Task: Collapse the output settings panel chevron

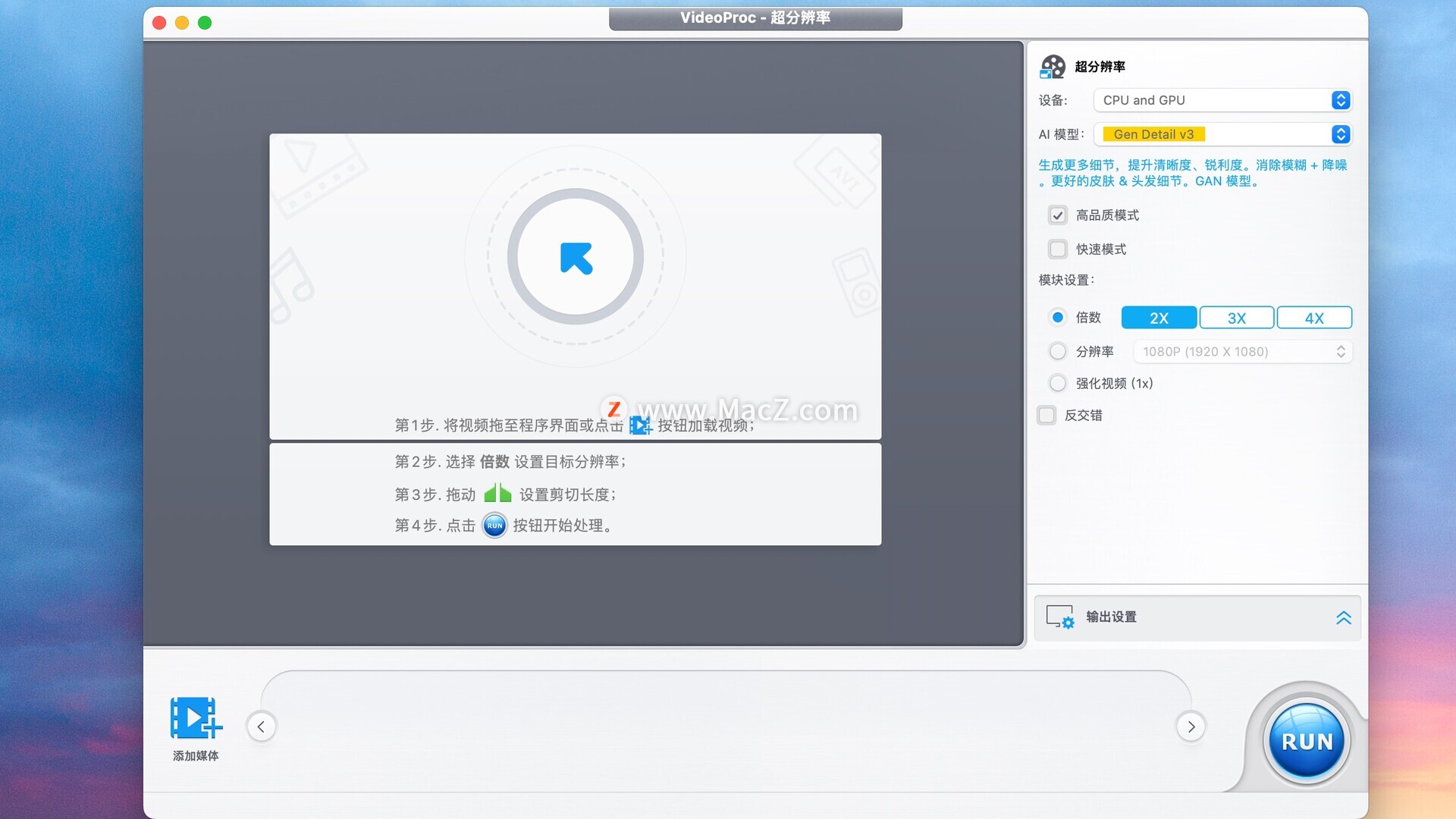Action: [x=1343, y=617]
